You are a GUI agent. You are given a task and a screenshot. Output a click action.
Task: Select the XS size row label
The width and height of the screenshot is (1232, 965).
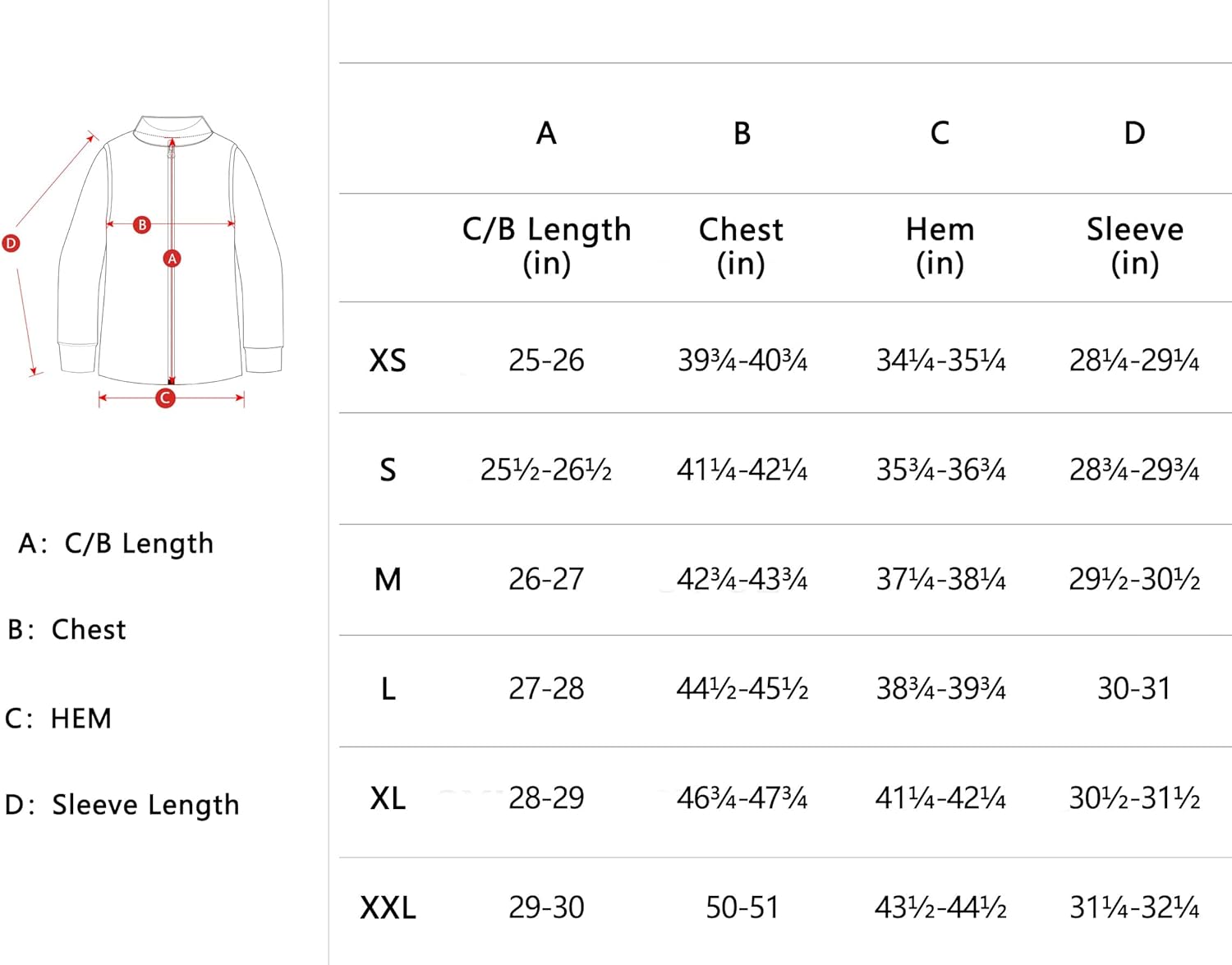(x=388, y=361)
